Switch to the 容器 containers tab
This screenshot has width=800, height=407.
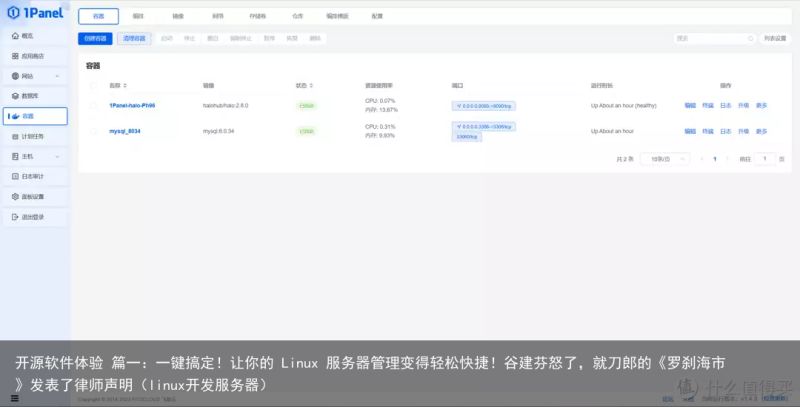pyautogui.click(x=98, y=16)
